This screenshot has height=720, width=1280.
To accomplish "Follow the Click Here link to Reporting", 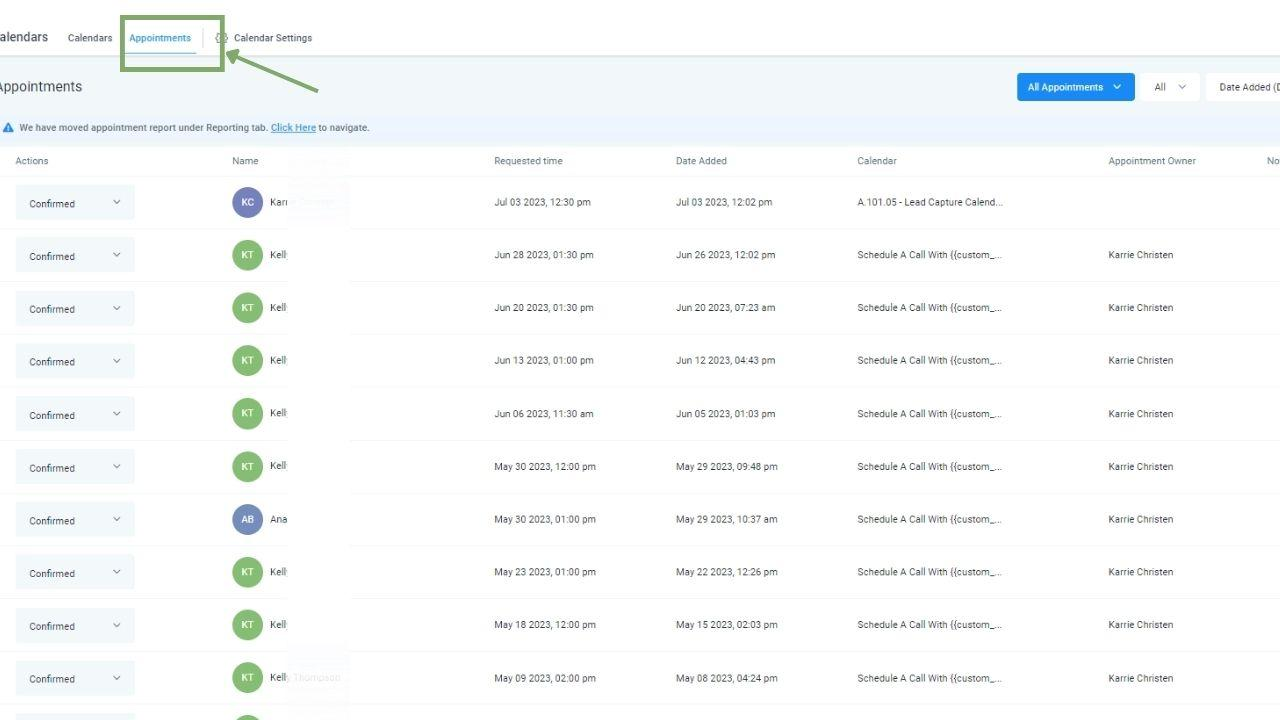I will pos(293,128).
